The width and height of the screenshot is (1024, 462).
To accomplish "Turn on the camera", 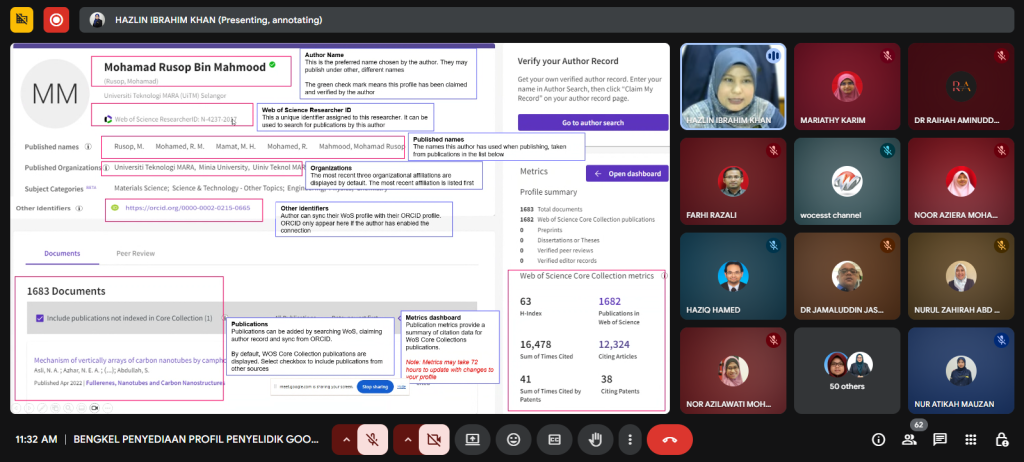I will pos(433,439).
